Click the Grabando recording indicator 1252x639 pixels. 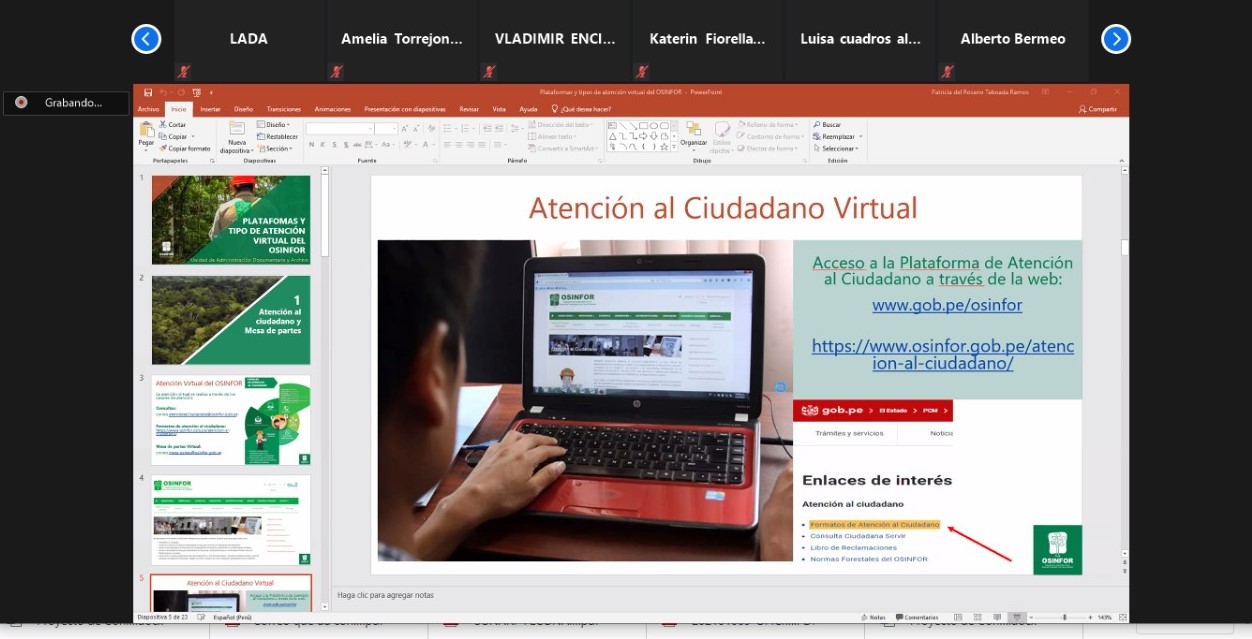tap(66, 103)
